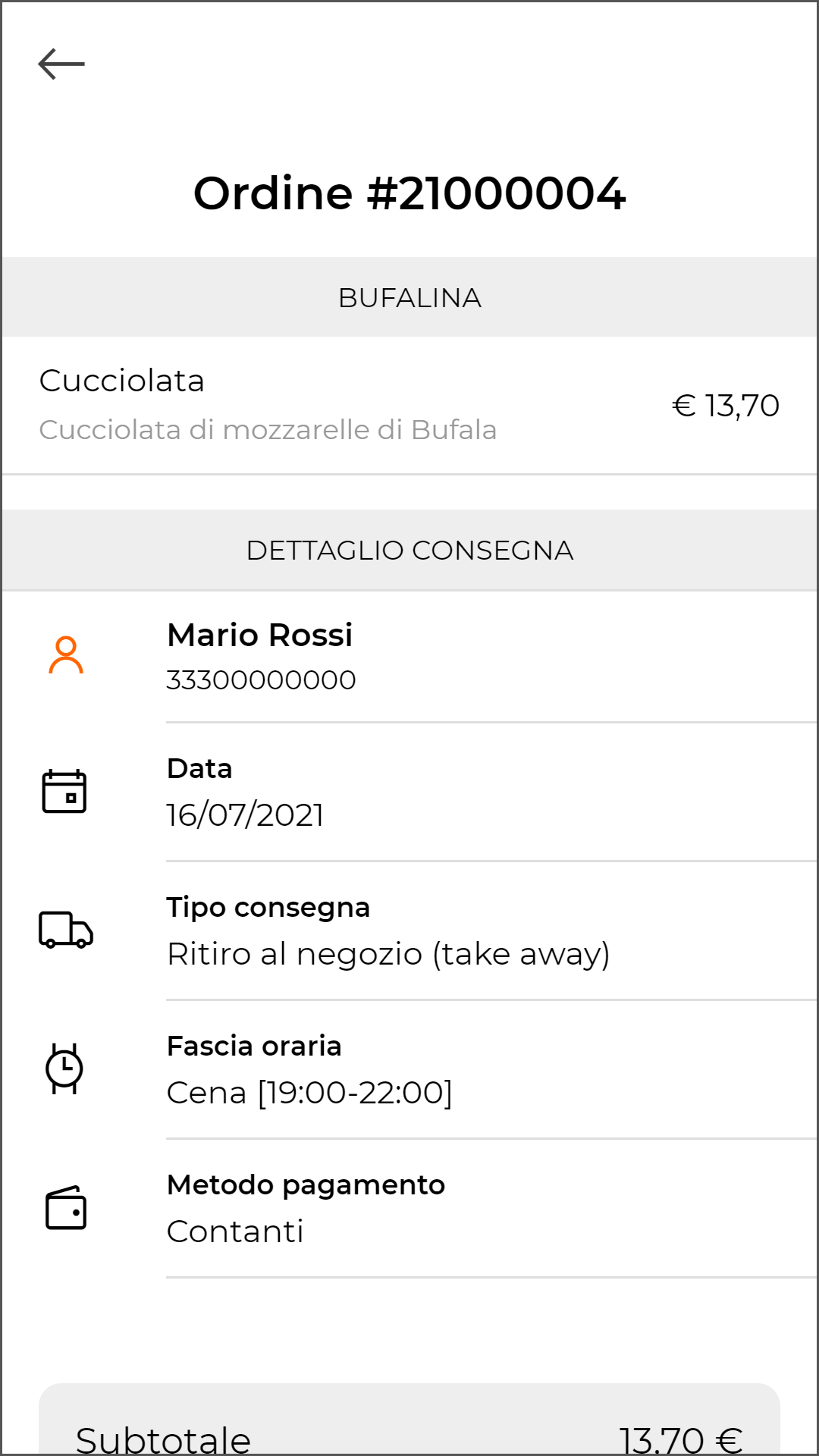Click the orange customer profile icon

click(x=66, y=655)
